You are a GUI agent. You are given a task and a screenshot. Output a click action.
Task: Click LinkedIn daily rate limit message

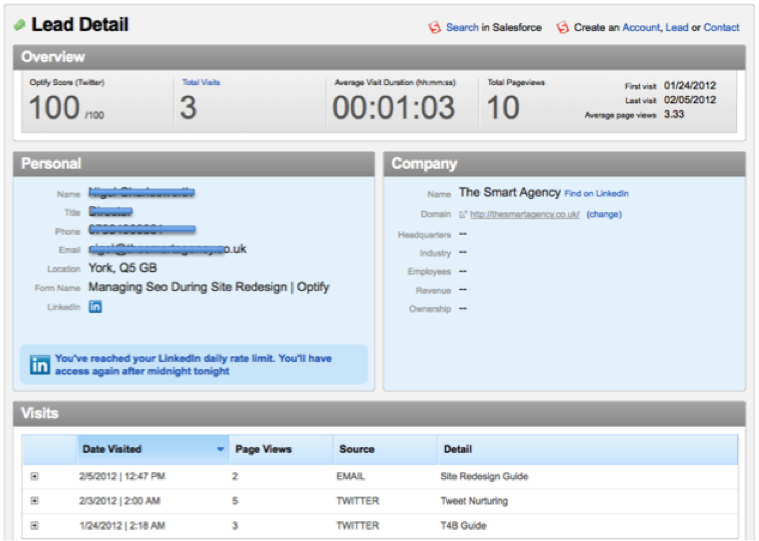coord(193,365)
